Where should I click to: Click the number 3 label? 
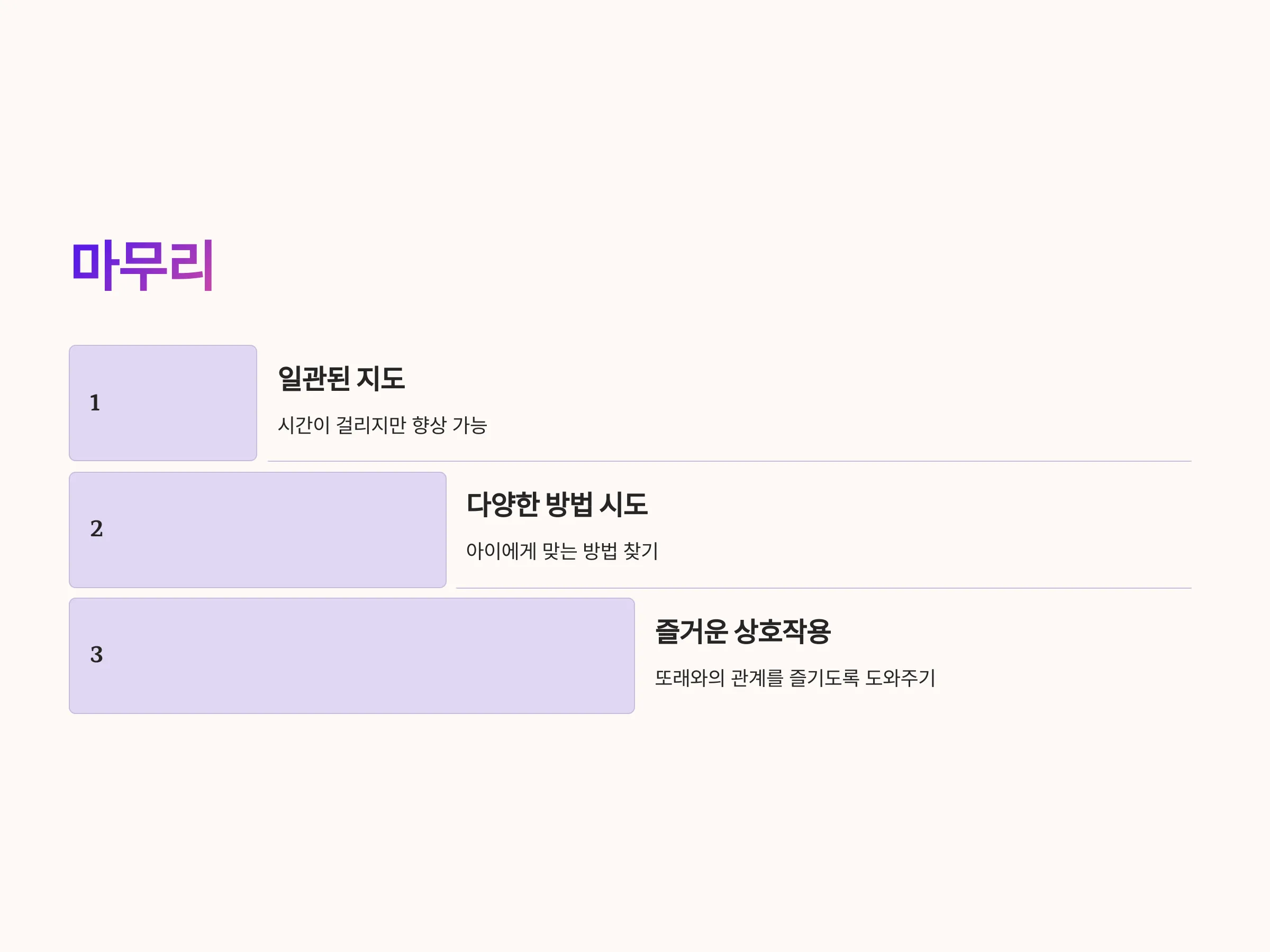(96, 655)
